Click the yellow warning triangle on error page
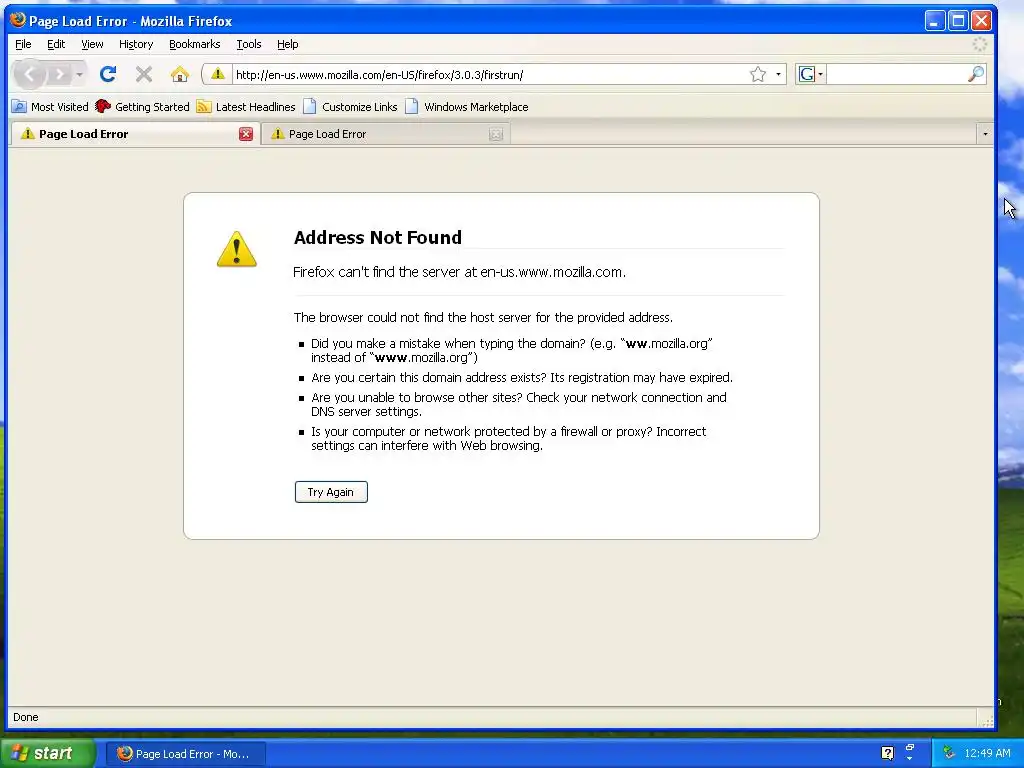Screen dimensions: 1024x768 click(236, 249)
